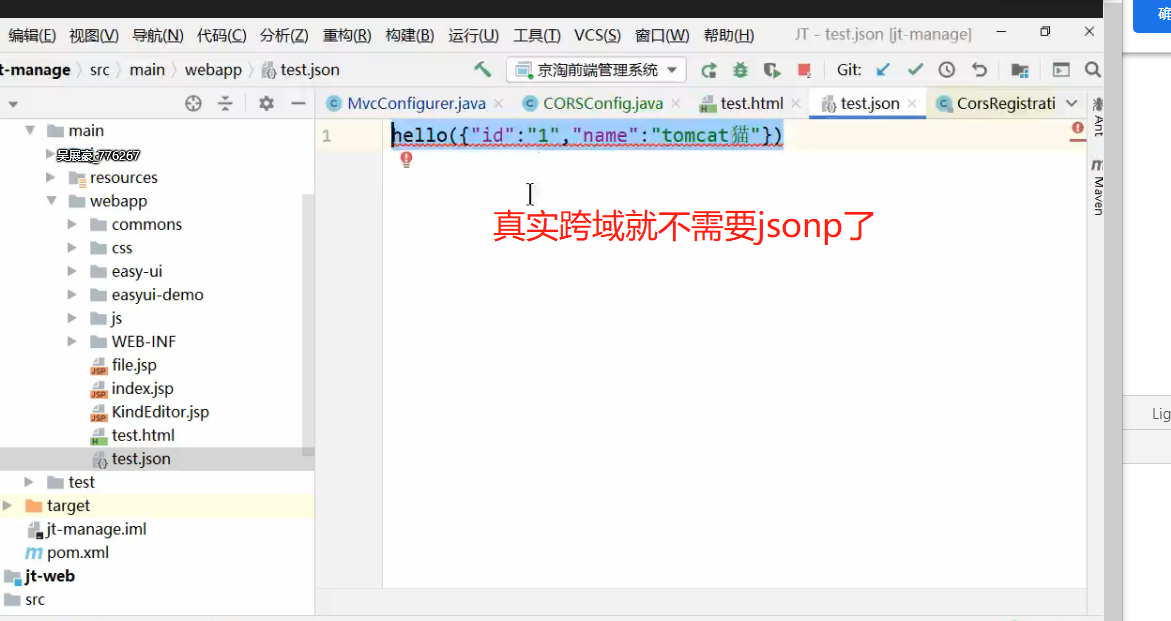Run the 京淘前端管理系统 configuration
This screenshot has width=1171, height=621.
[709, 70]
